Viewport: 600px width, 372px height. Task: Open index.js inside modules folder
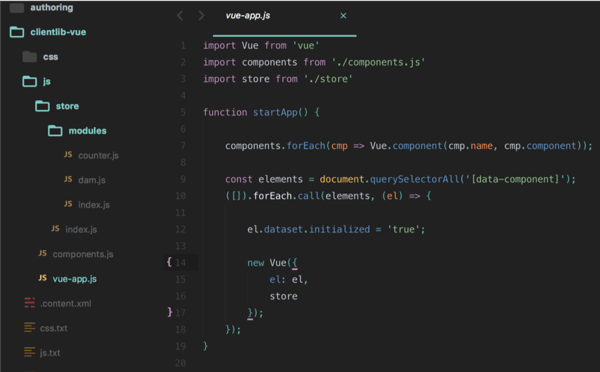(94, 205)
